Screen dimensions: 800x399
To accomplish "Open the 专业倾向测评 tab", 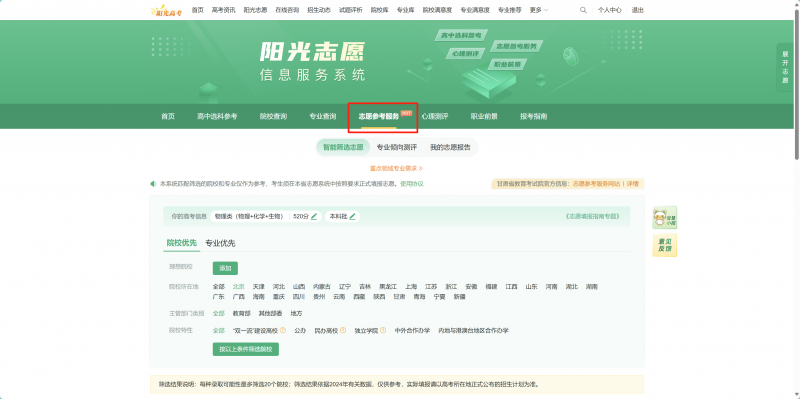I will [x=396, y=147].
